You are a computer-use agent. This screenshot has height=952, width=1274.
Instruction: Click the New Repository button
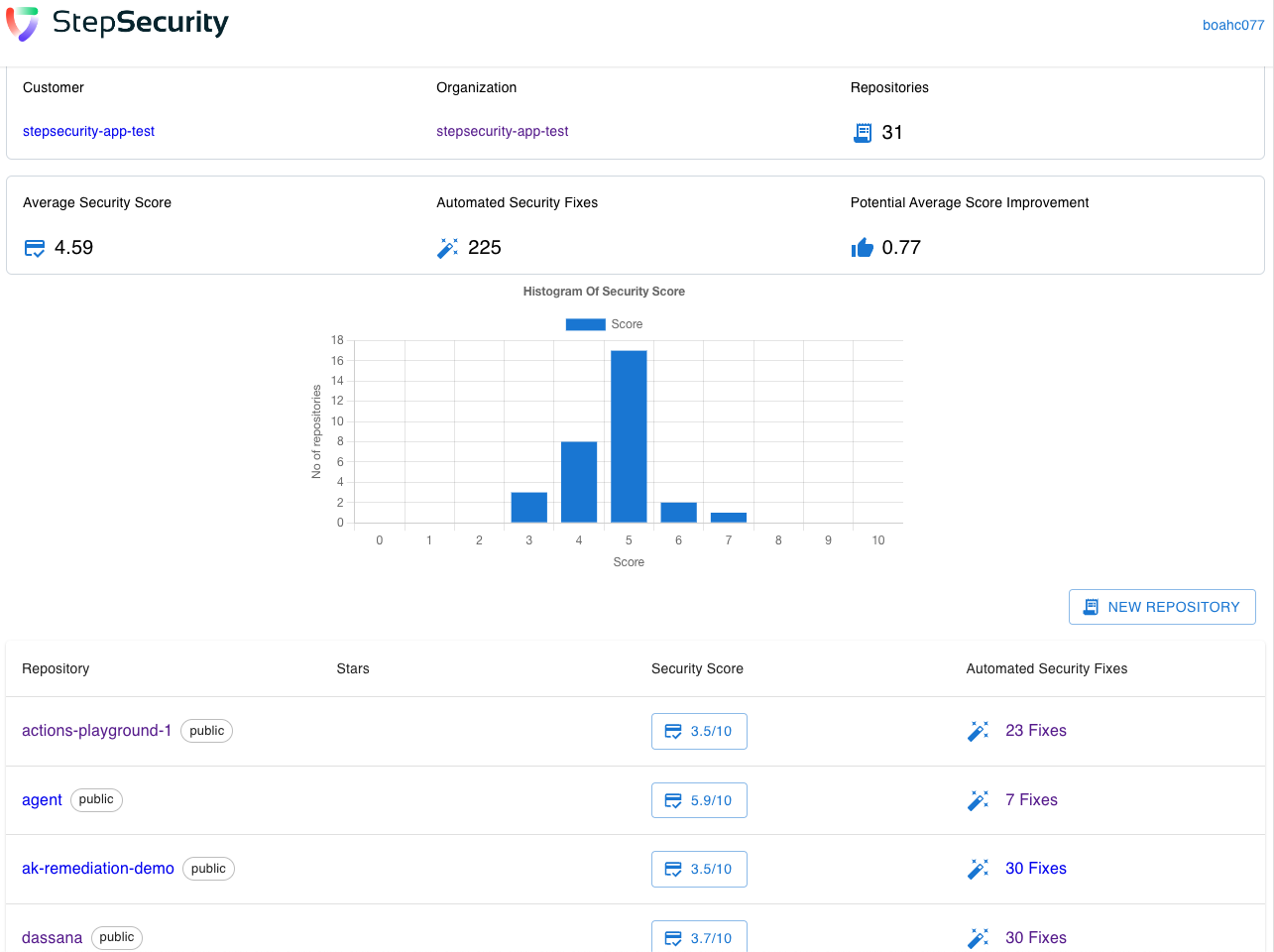point(1162,607)
